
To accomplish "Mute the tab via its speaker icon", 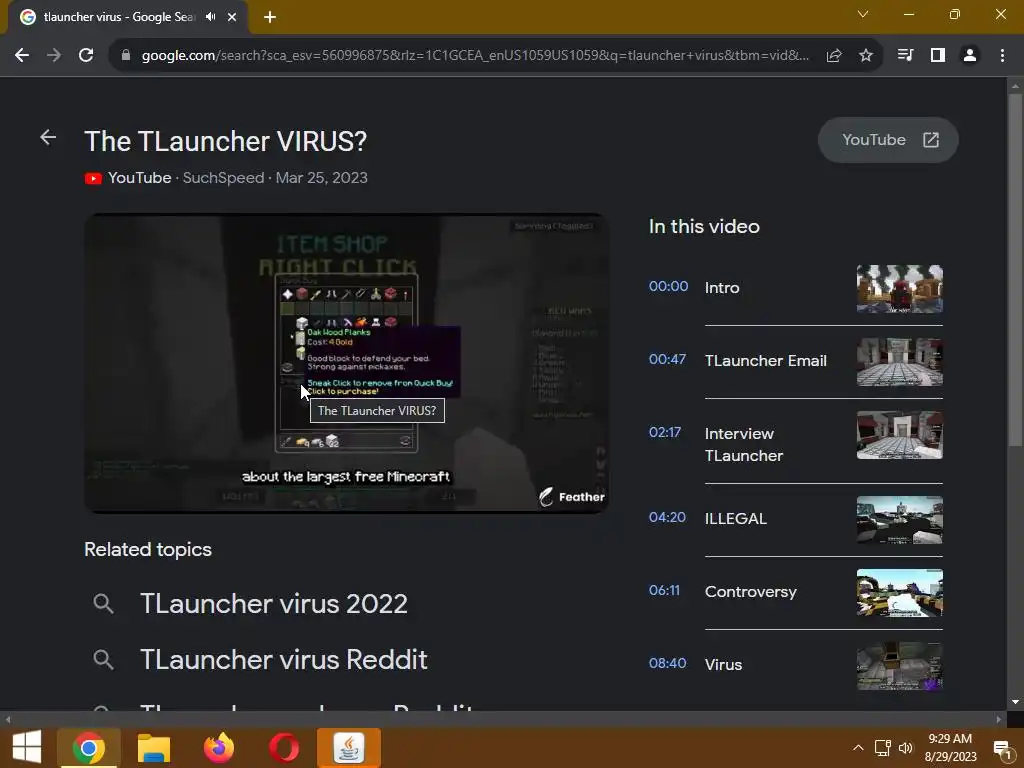I will coord(210,17).
